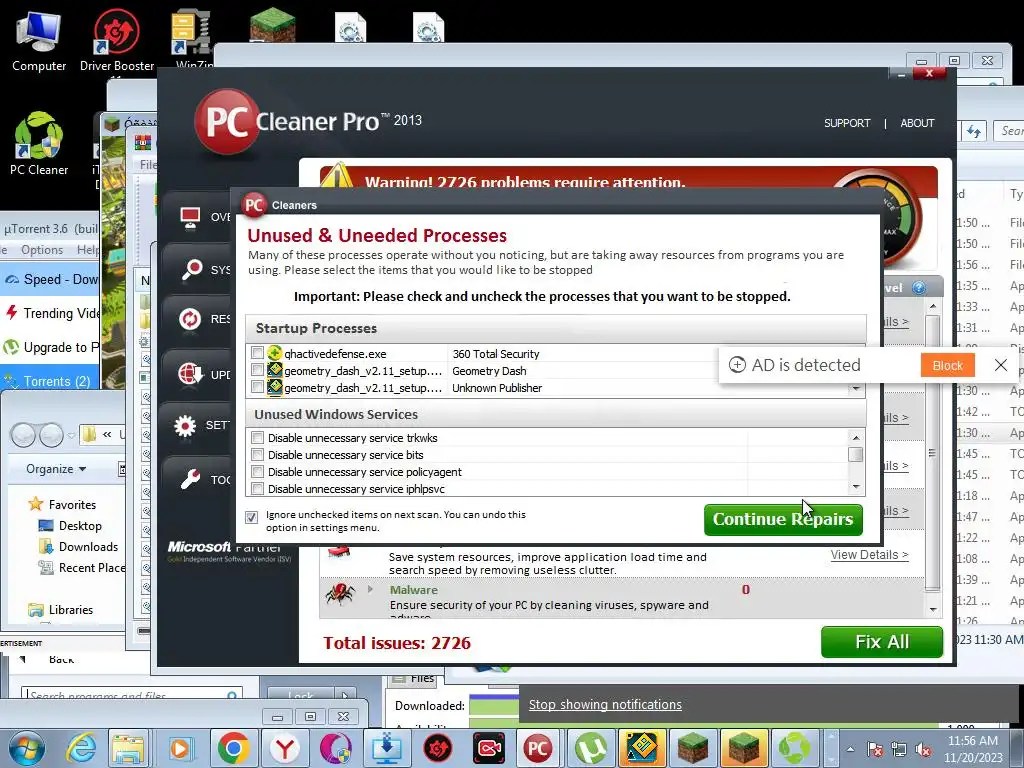Uncheck Ignore unchecked items on next scan

coord(252,517)
